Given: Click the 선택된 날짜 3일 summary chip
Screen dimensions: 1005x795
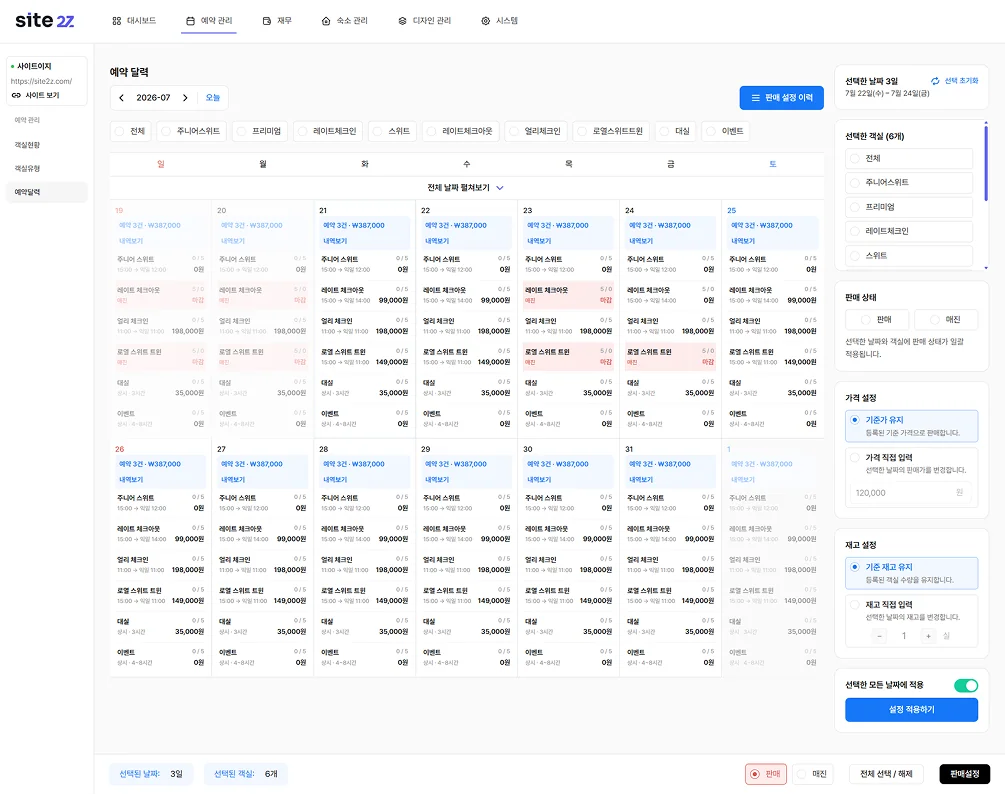Looking at the screenshot, I should tap(151, 774).
